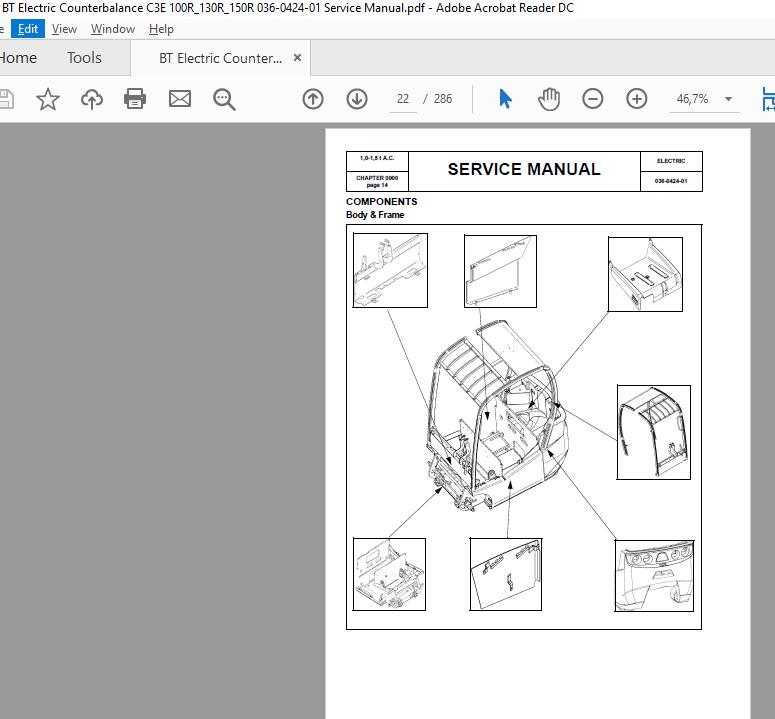Expand the zoom level dropdown arrow
The height and width of the screenshot is (719, 775).
729,99
